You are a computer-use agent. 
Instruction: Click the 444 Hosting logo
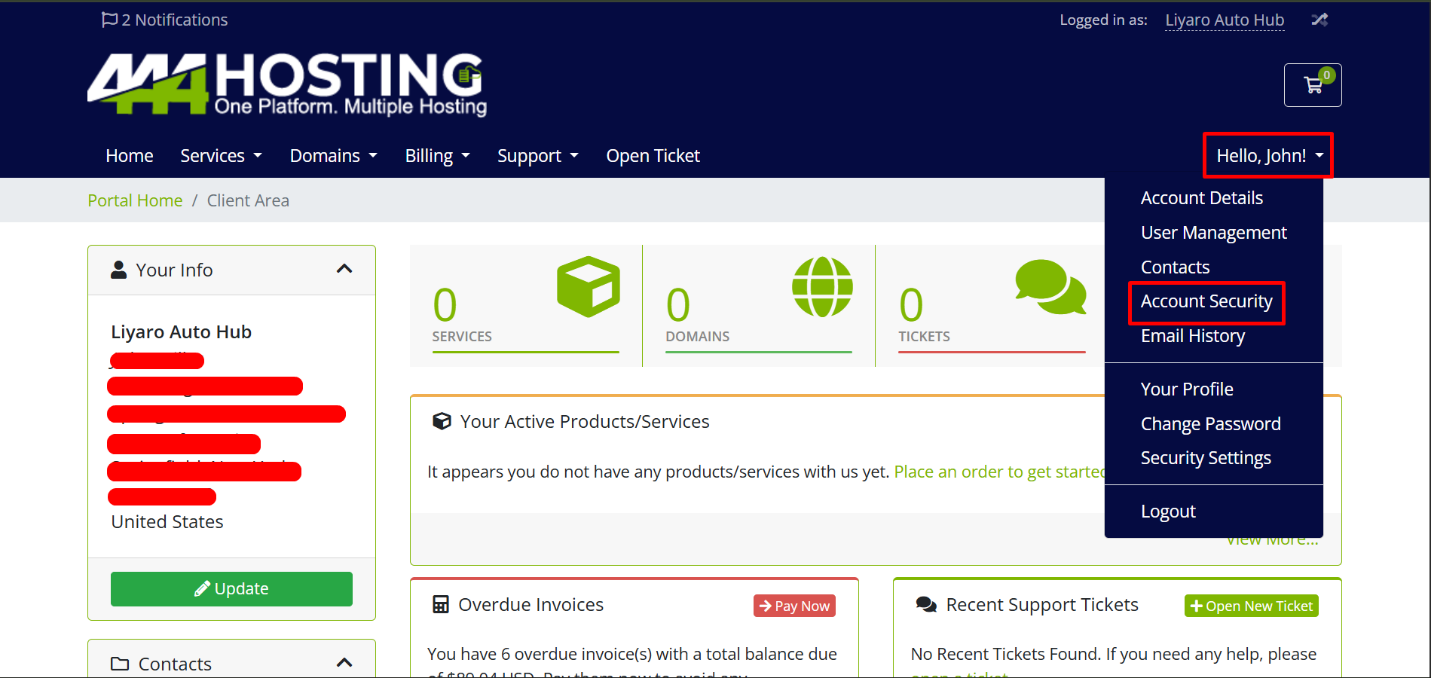pyautogui.click(x=287, y=84)
